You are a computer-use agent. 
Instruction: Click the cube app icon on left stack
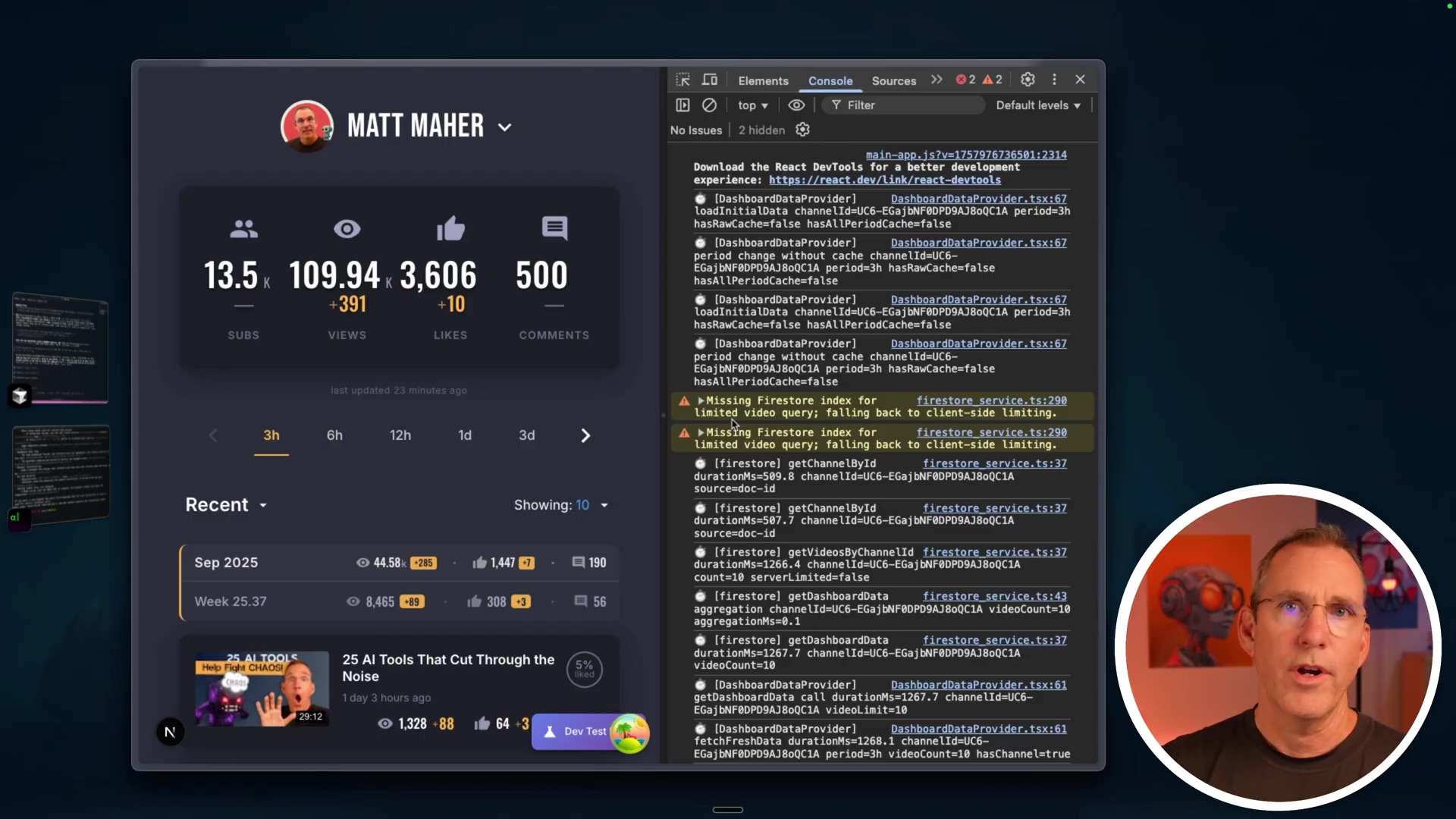[20, 396]
